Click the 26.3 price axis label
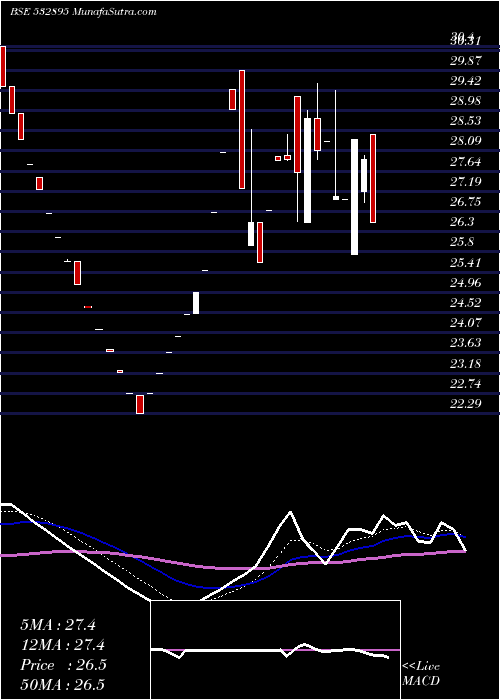Screen dimensions: 500x700 [x=462, y=222]
